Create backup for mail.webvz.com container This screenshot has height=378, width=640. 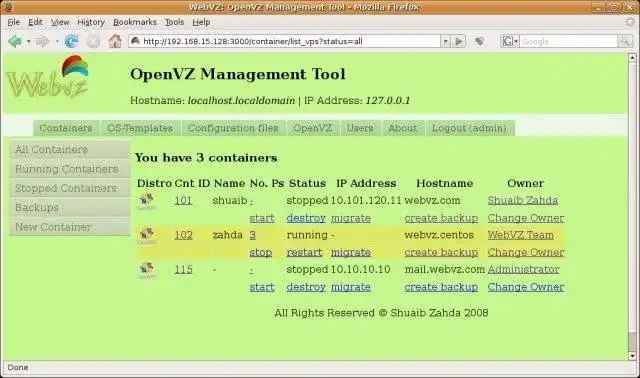(441, 287)
